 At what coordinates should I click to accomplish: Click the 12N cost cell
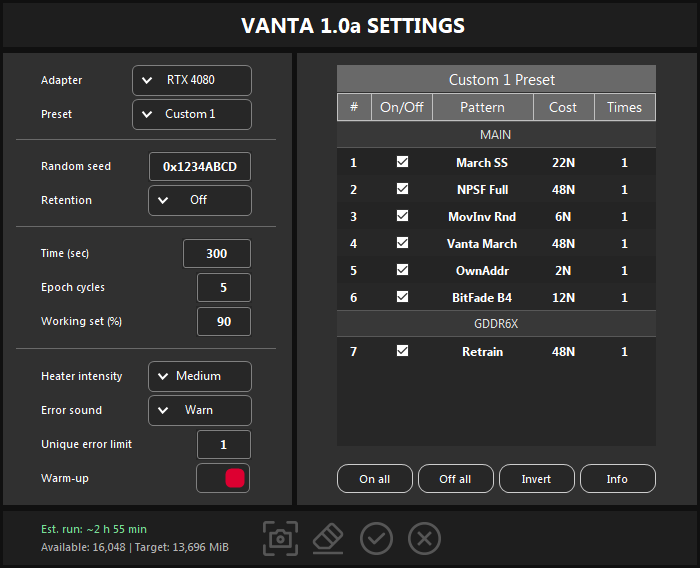click(563, 298)
